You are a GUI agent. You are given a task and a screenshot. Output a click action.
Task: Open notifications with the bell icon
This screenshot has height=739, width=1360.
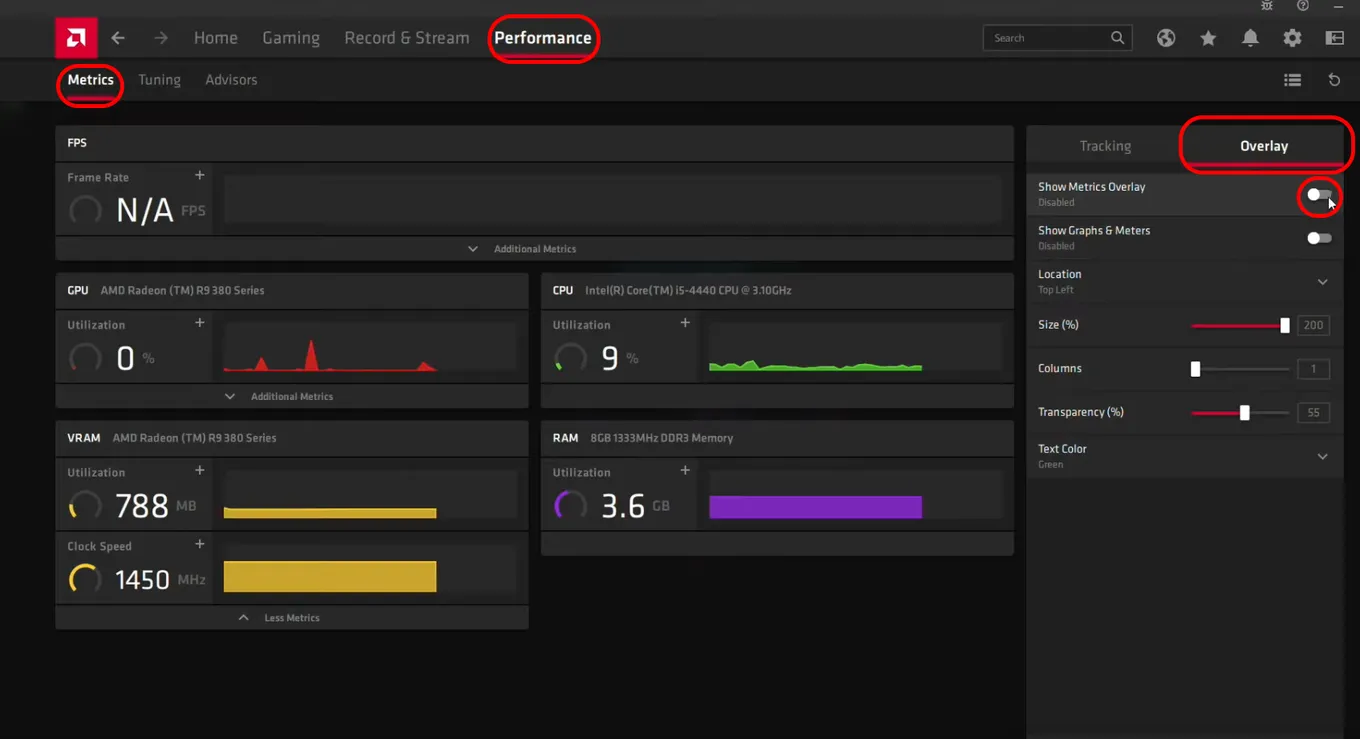click(1250, 38)
